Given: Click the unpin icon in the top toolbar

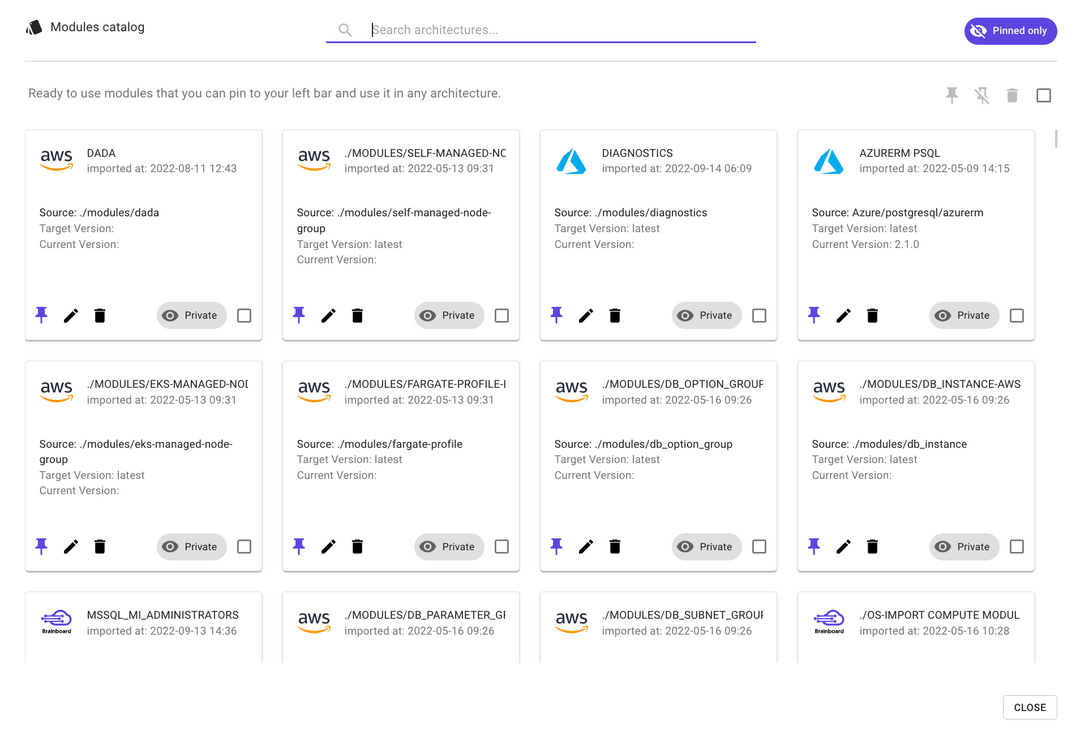Looking at the screenshot, I should pyautogui.click(x=982, y=95).
